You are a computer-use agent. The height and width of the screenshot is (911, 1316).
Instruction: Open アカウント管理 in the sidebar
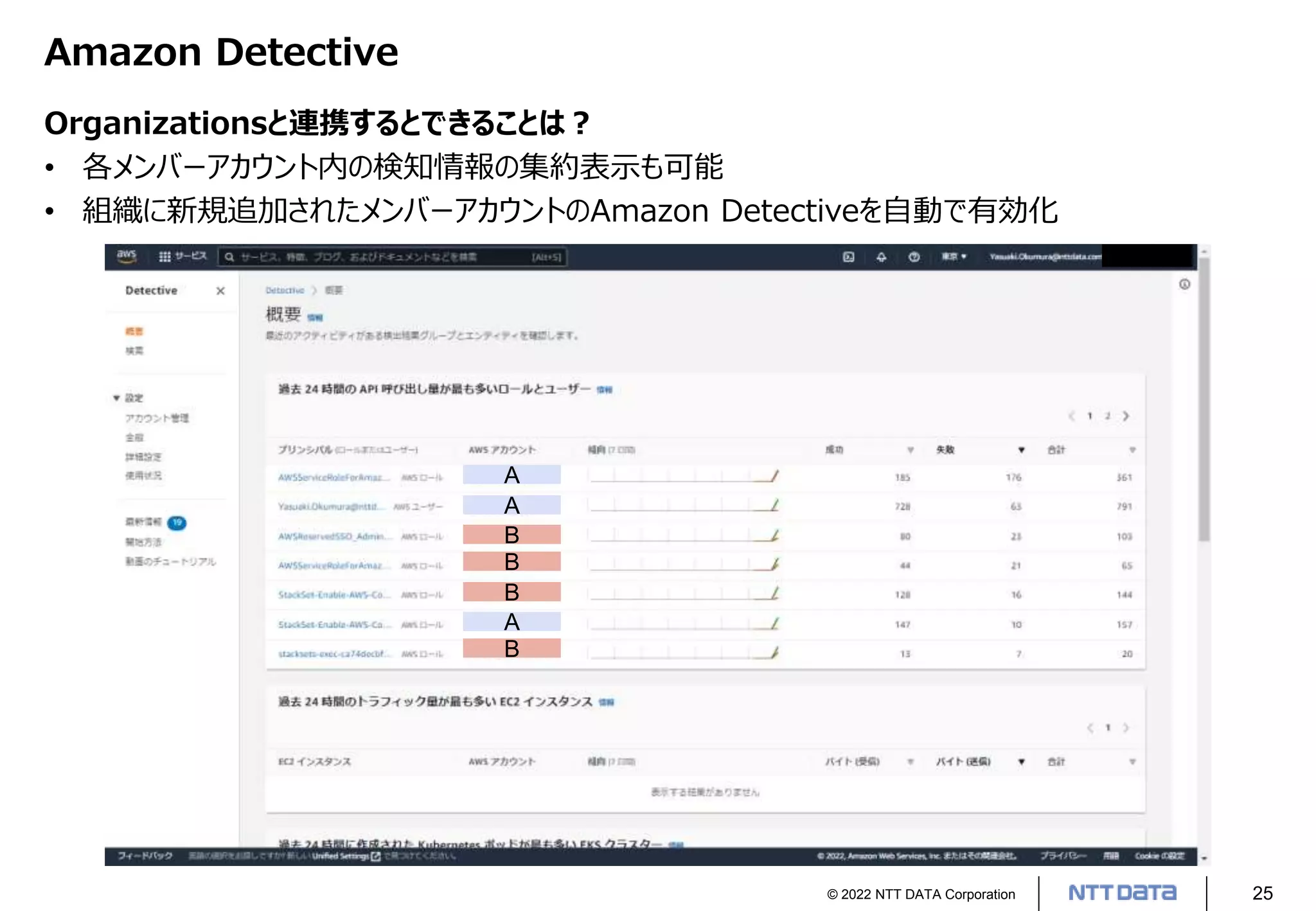[x=157, y=418]
